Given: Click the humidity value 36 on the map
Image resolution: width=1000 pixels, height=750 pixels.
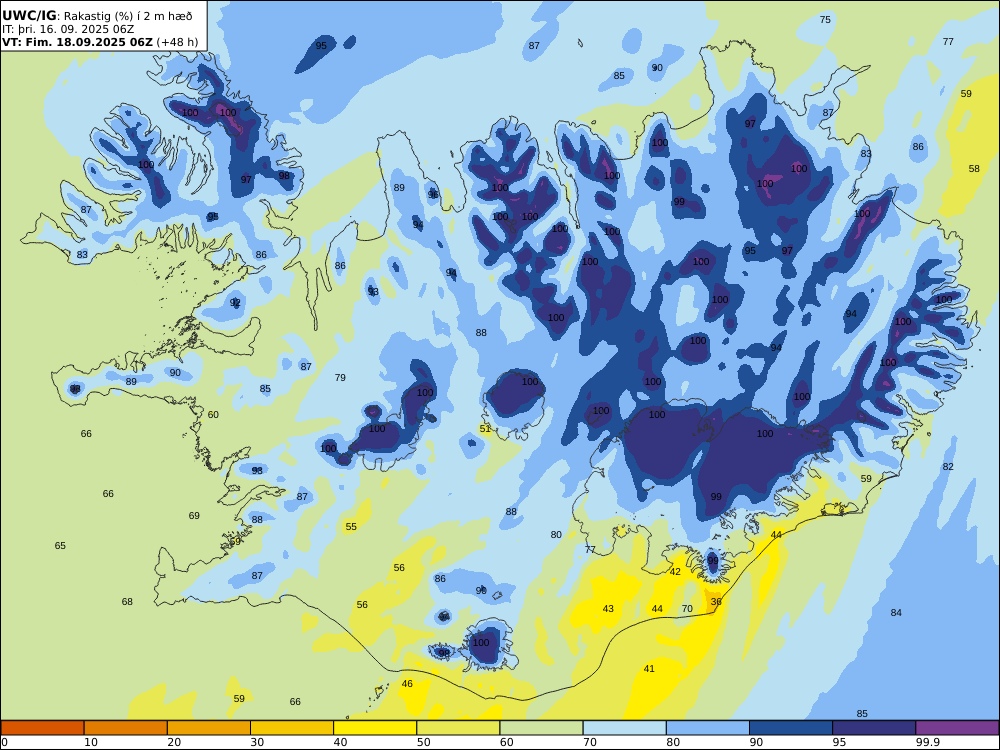Looking at the screenshot, I should pos(716,601).
